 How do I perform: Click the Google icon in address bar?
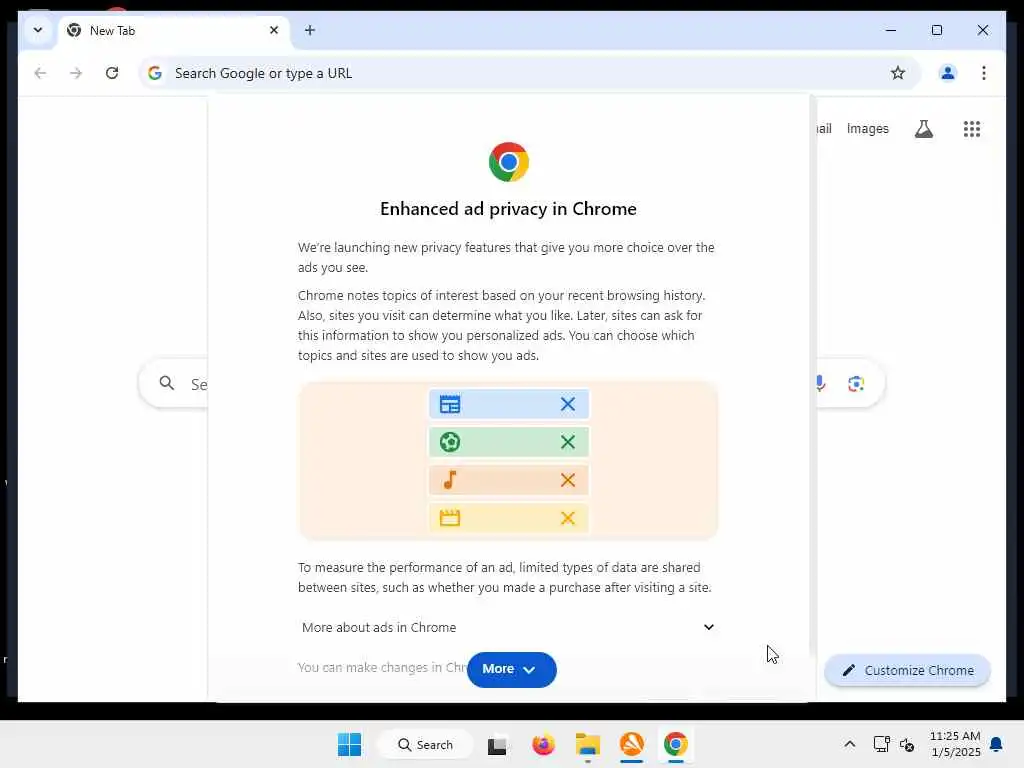pos(155,73)
